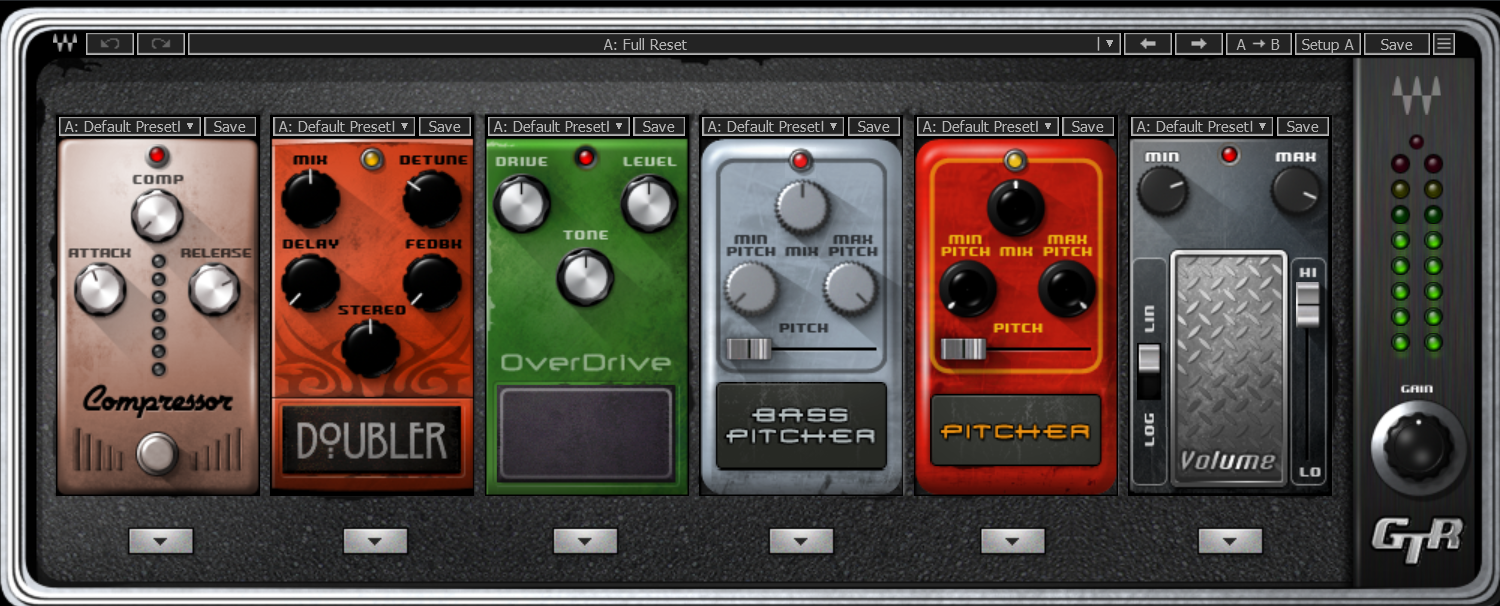The width and height of the screenshot is (1500, 606).
Task: Click the Compressor RELEASE knob
Action: 215,289
